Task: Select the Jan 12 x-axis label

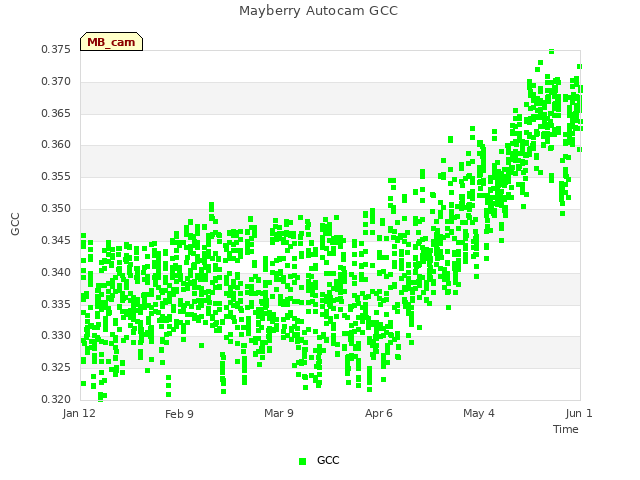Action: 79,413
